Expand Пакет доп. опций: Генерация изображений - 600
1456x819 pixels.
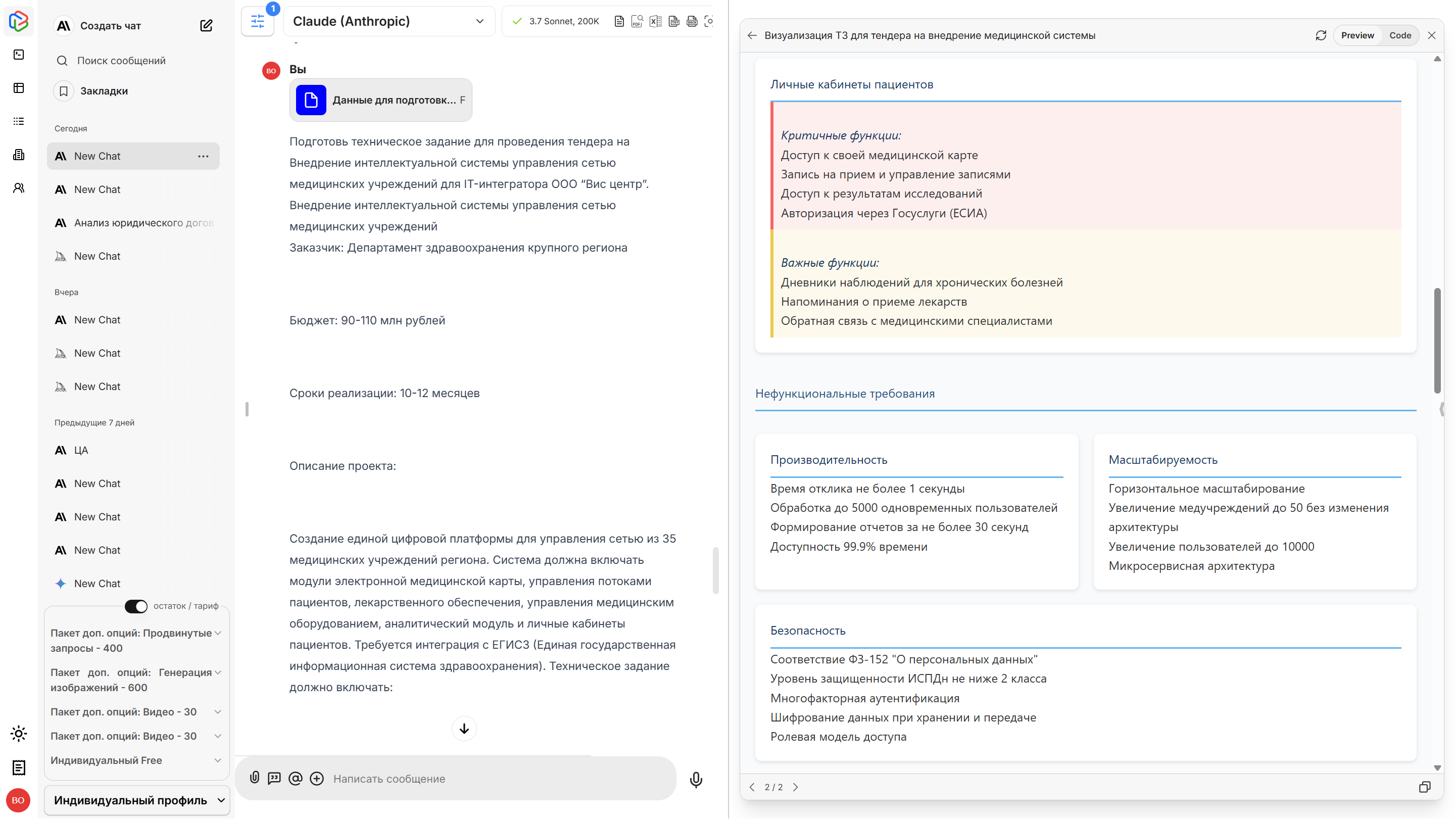coord(136,680)
